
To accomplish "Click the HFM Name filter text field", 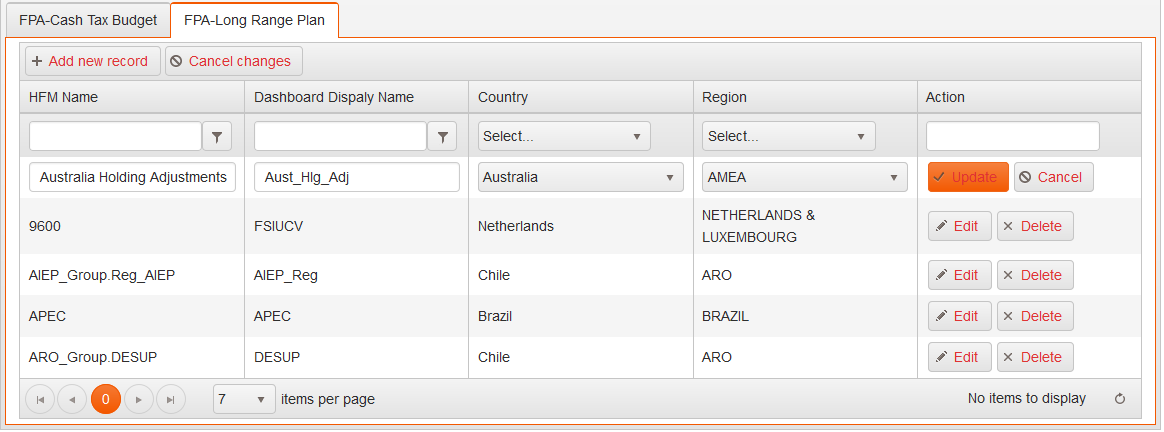I will point(116,136).
